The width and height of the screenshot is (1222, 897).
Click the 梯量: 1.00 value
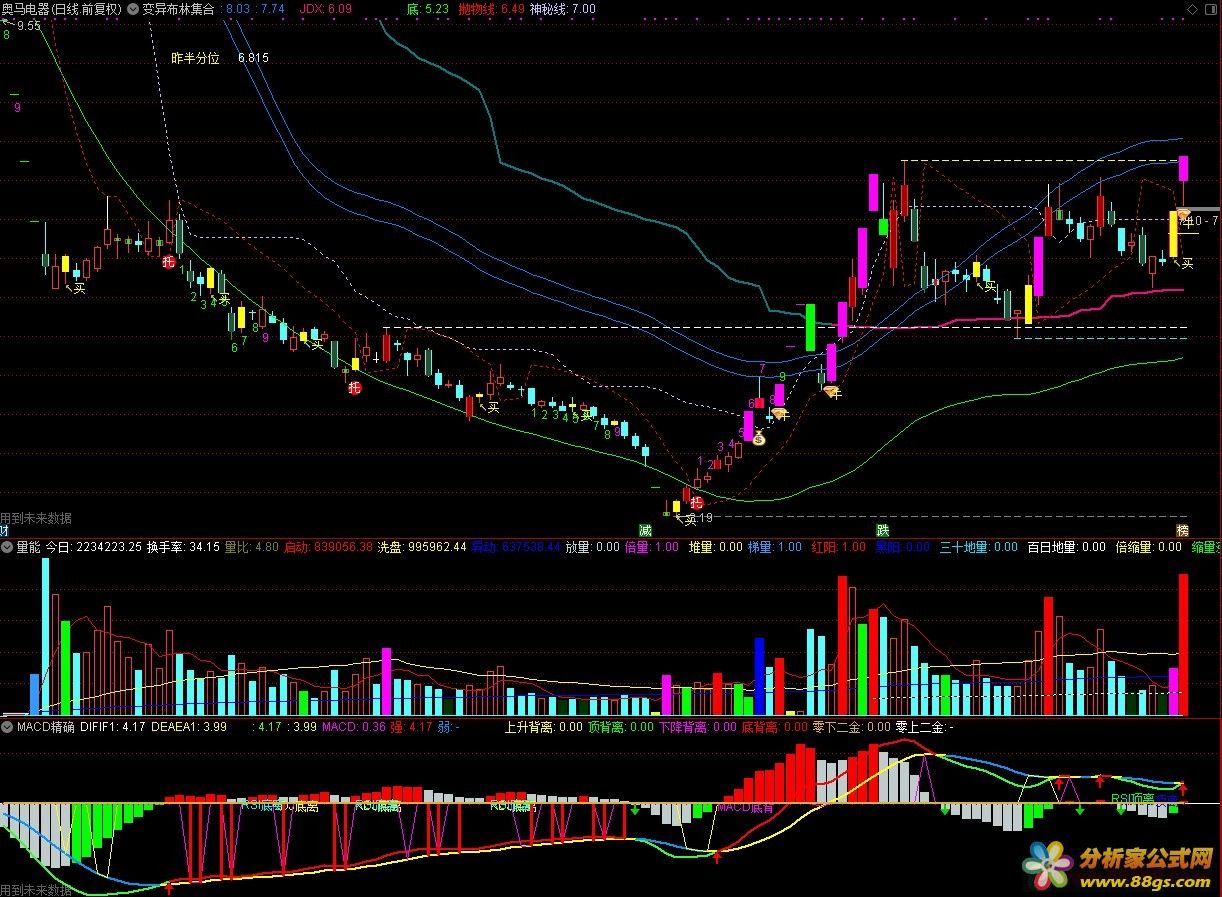point(775,547)
